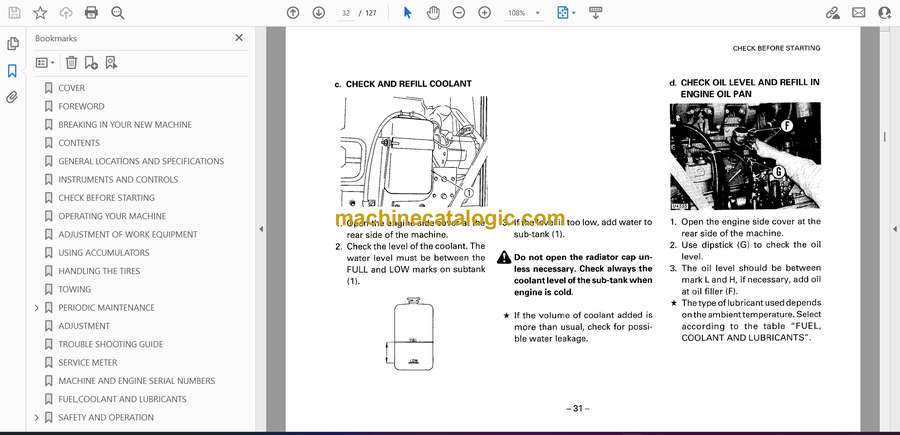
Task: Zoom in using the plus icon
Action: [x=484, y=13]
